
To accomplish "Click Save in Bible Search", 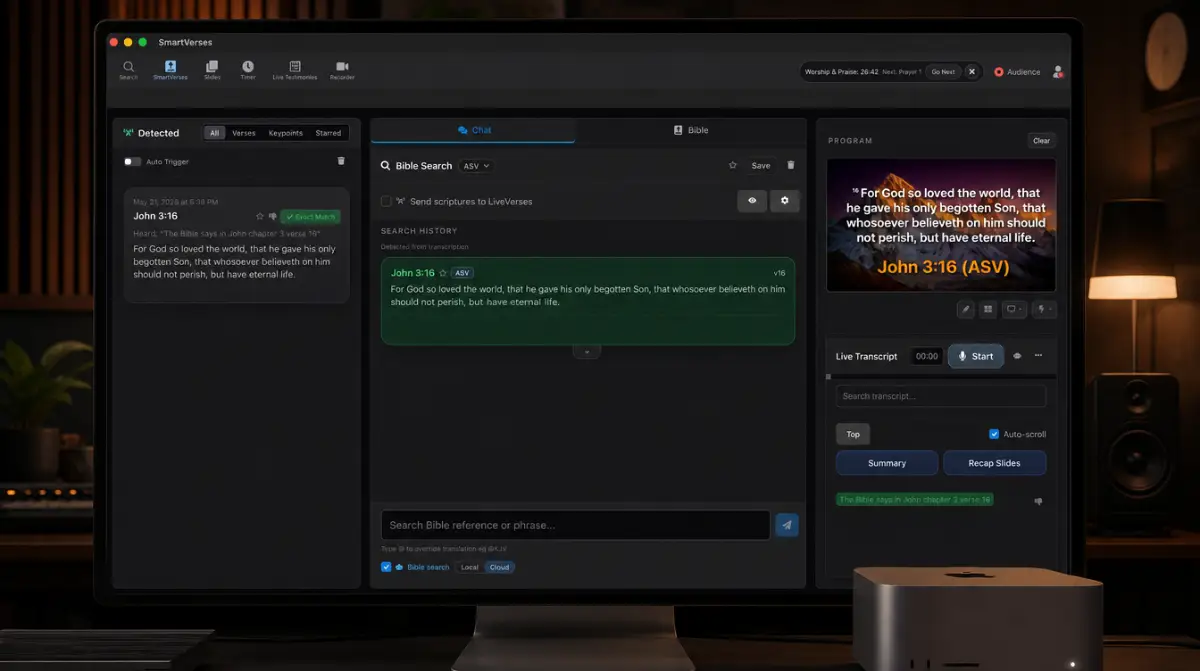I will [761, 166].
